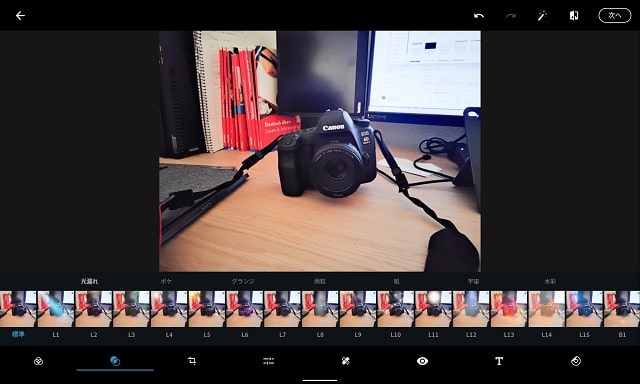Apply the L11 light leak overlay
The width and height of the screenshot is (640, 384).
pos(433,309)
